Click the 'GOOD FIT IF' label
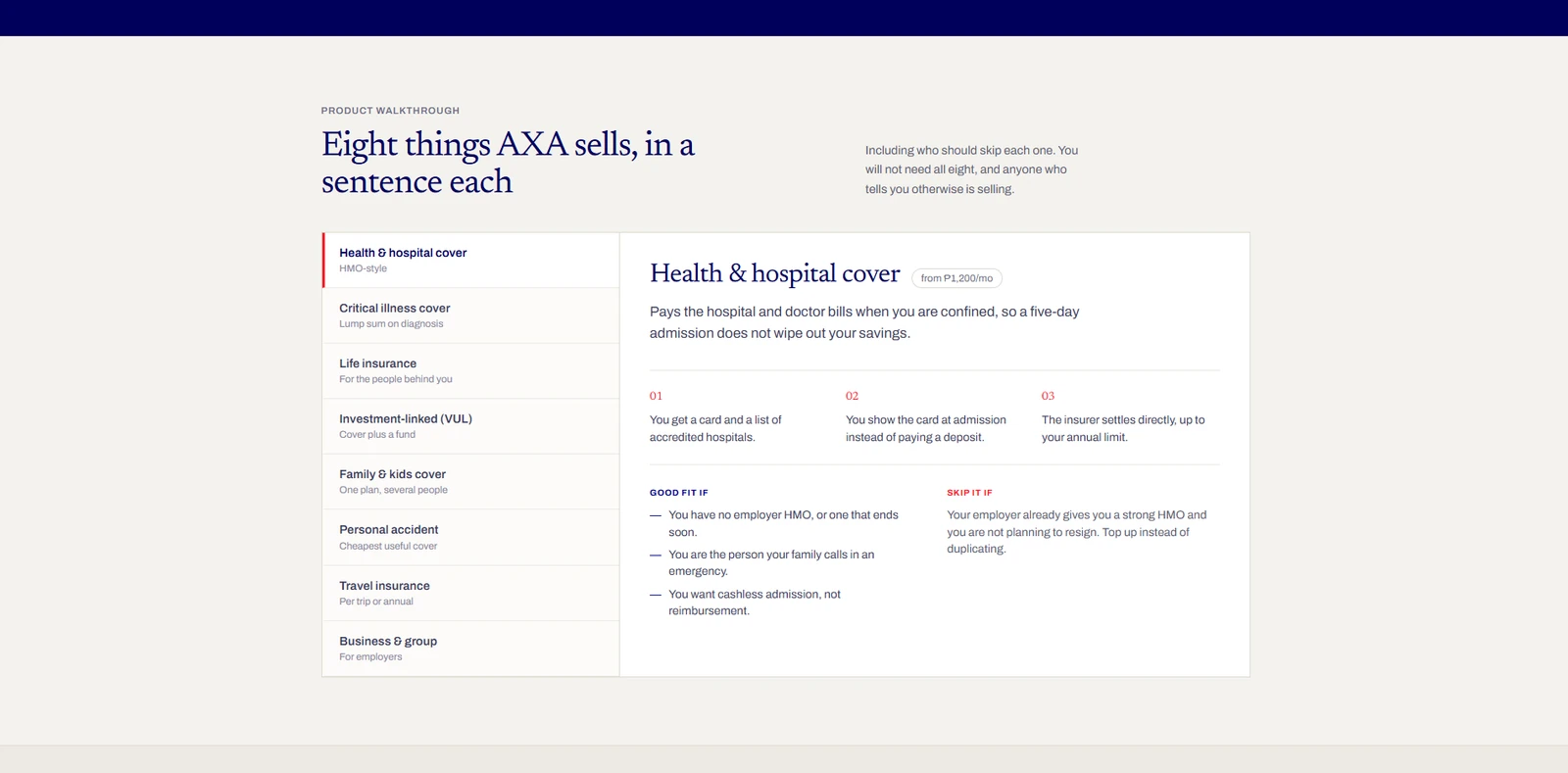The height and width of the screenshot is (773, 1568). (678, 493)
